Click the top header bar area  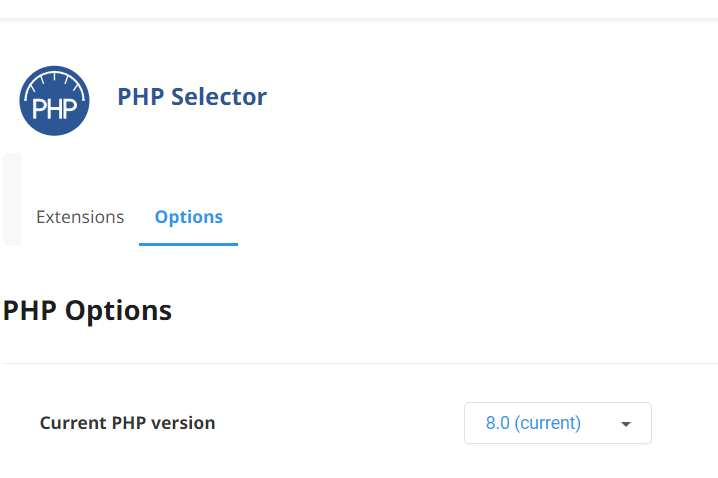pyautogui.click(x=359, y=9)
